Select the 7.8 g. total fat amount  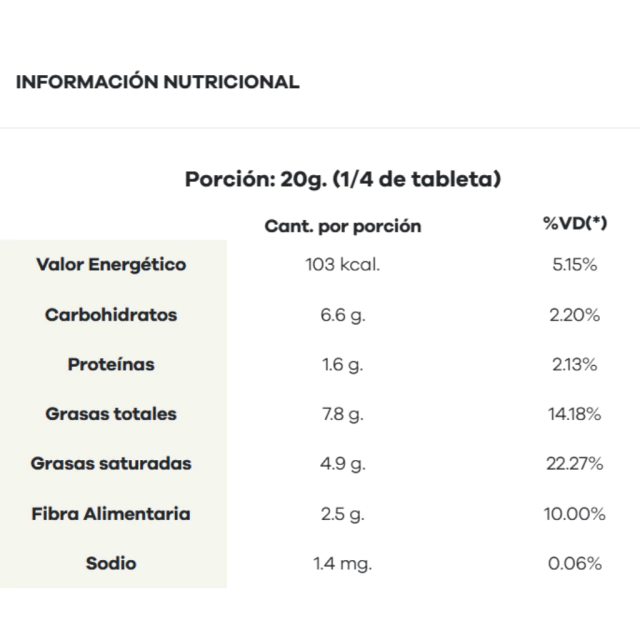(x=343, y=414)
